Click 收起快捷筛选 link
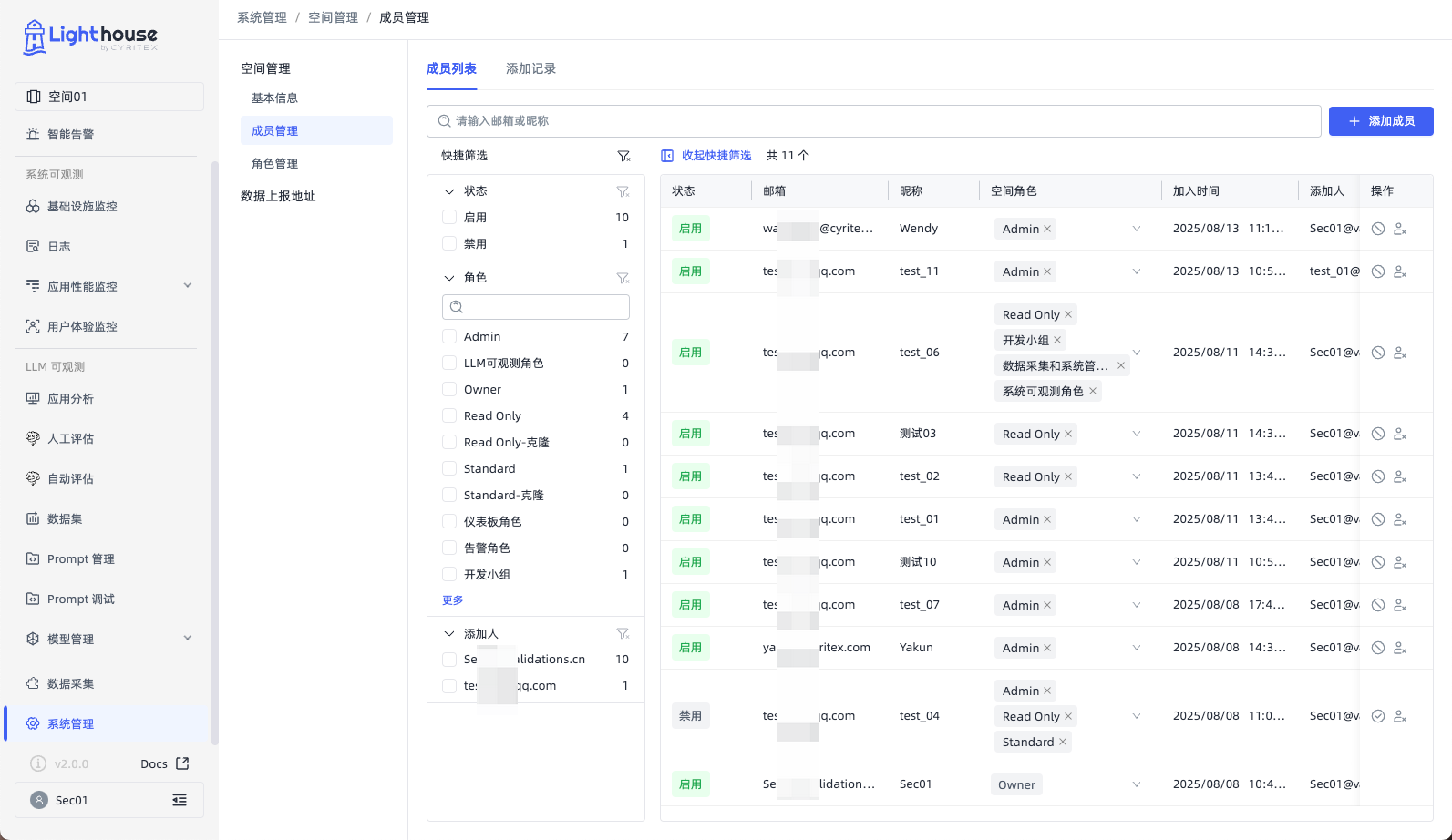Image resolution: width=1452 pixels, height=840 pixels. 706,156
